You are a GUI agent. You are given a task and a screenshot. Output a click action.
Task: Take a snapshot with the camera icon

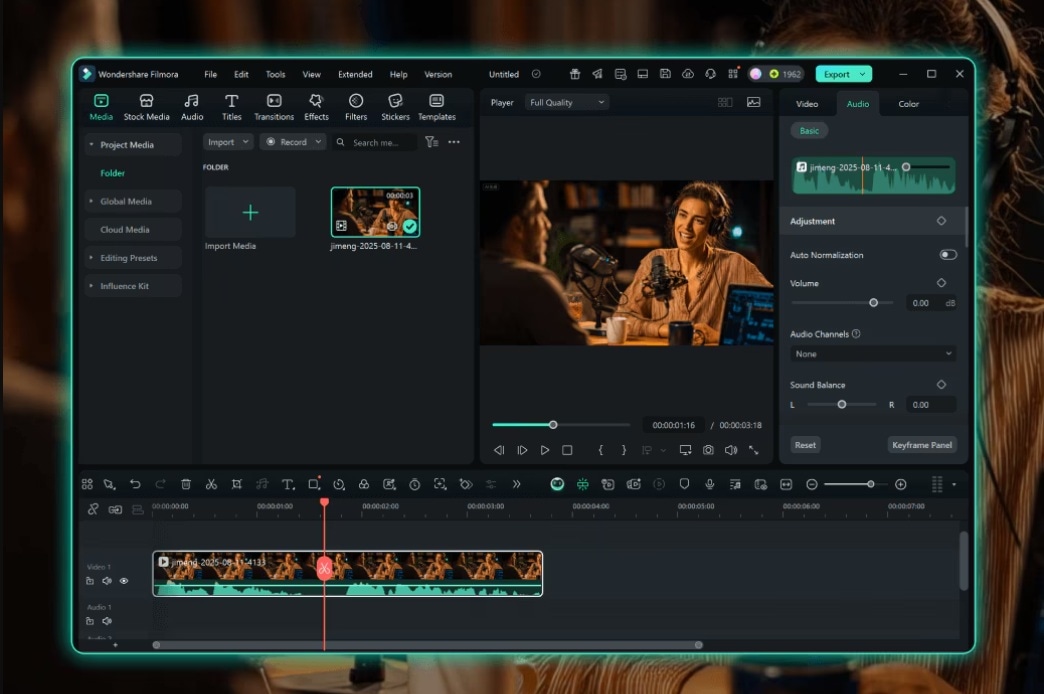708,450
